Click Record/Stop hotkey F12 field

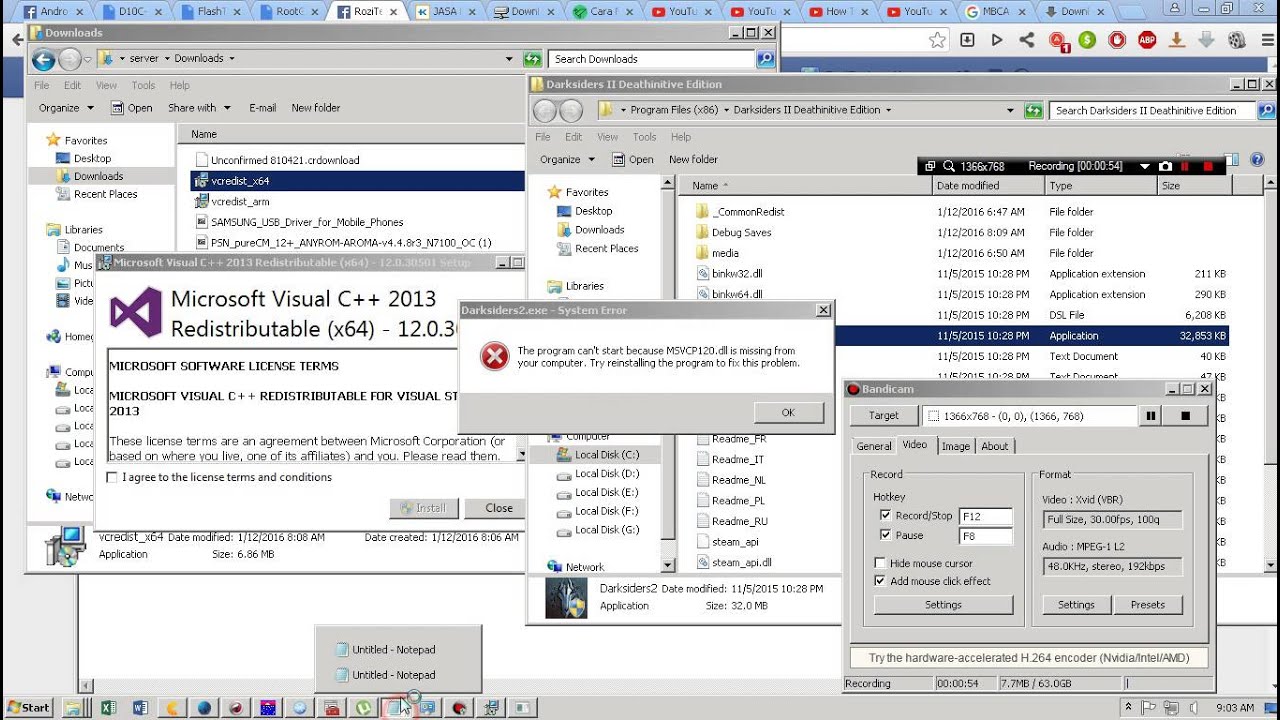tap(985, 516)
